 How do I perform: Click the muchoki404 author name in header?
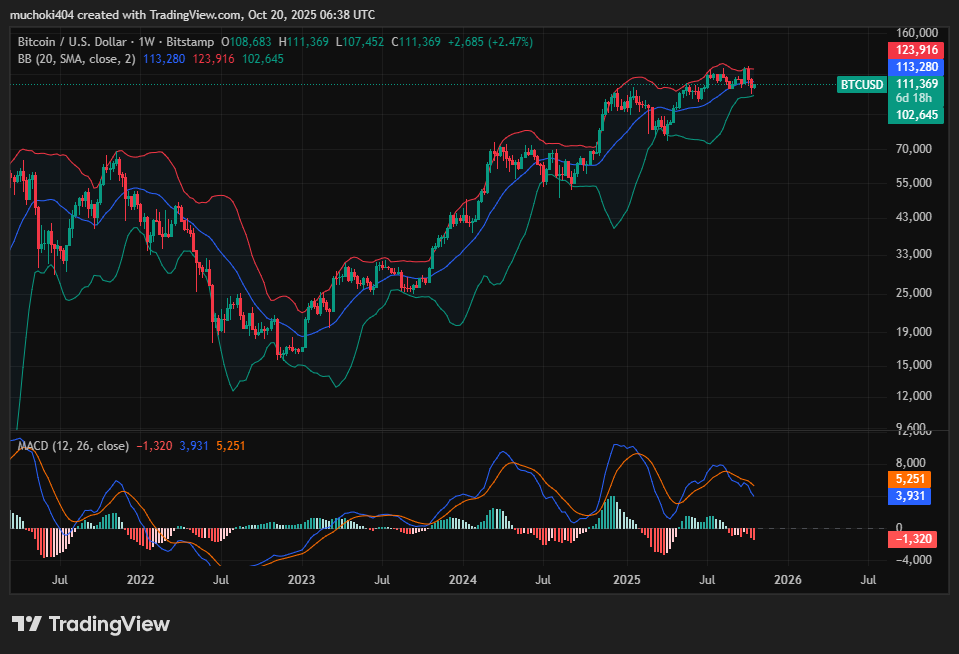tap(43, 14)
